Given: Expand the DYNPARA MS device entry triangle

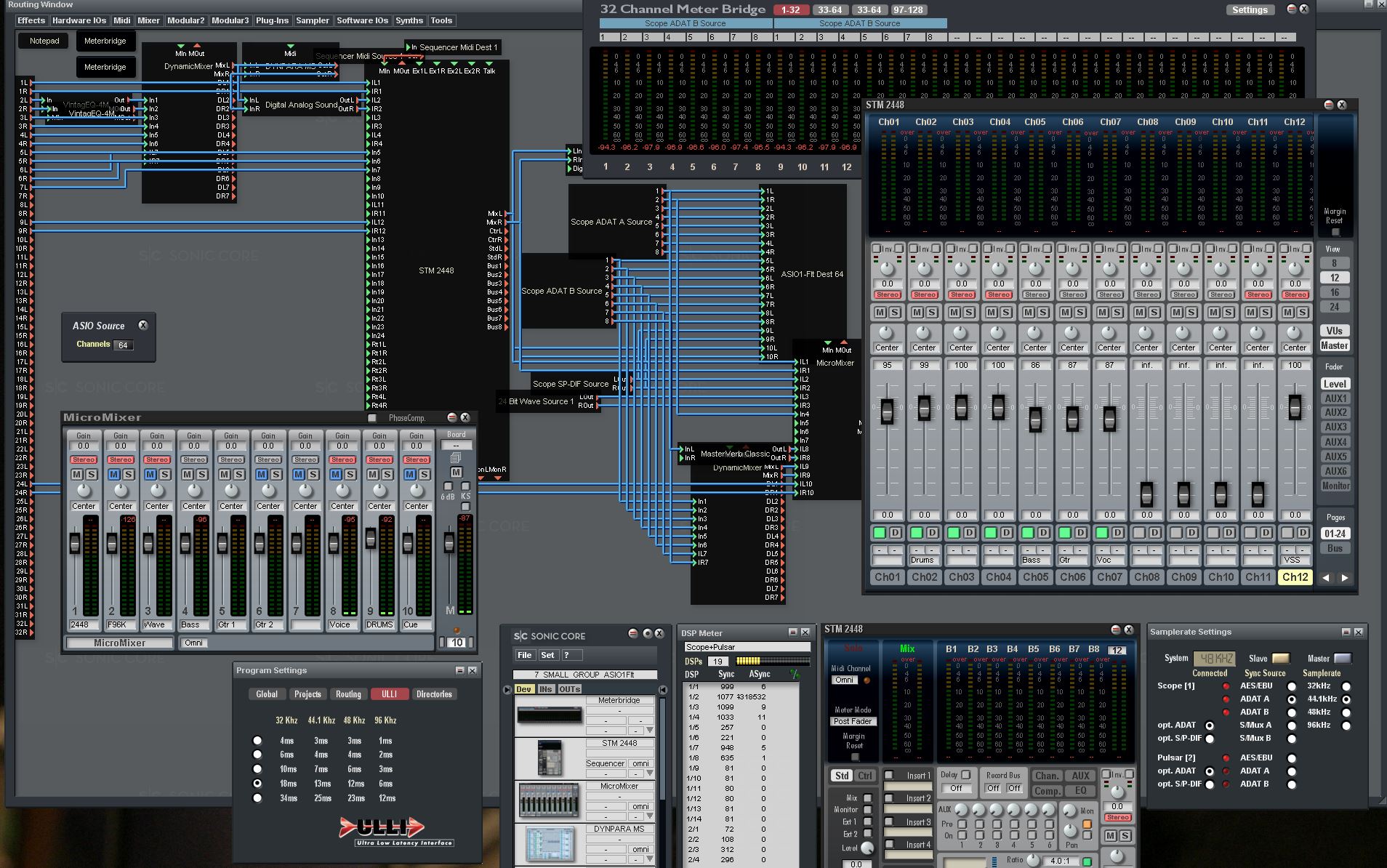Looking at the screenshot, I should pyautogui.click(x=650, y=859).
